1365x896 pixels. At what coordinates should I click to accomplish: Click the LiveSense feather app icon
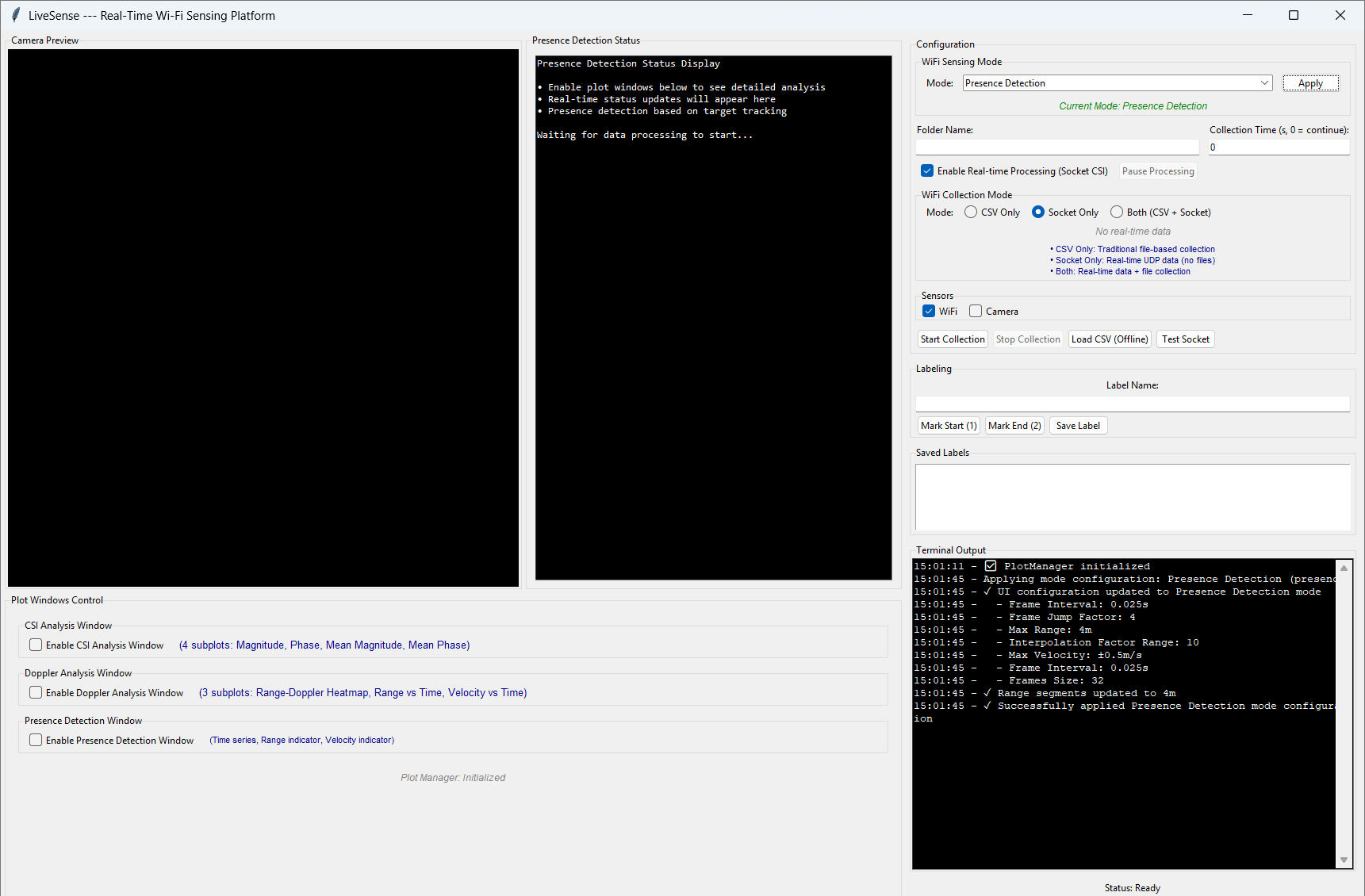15,15
